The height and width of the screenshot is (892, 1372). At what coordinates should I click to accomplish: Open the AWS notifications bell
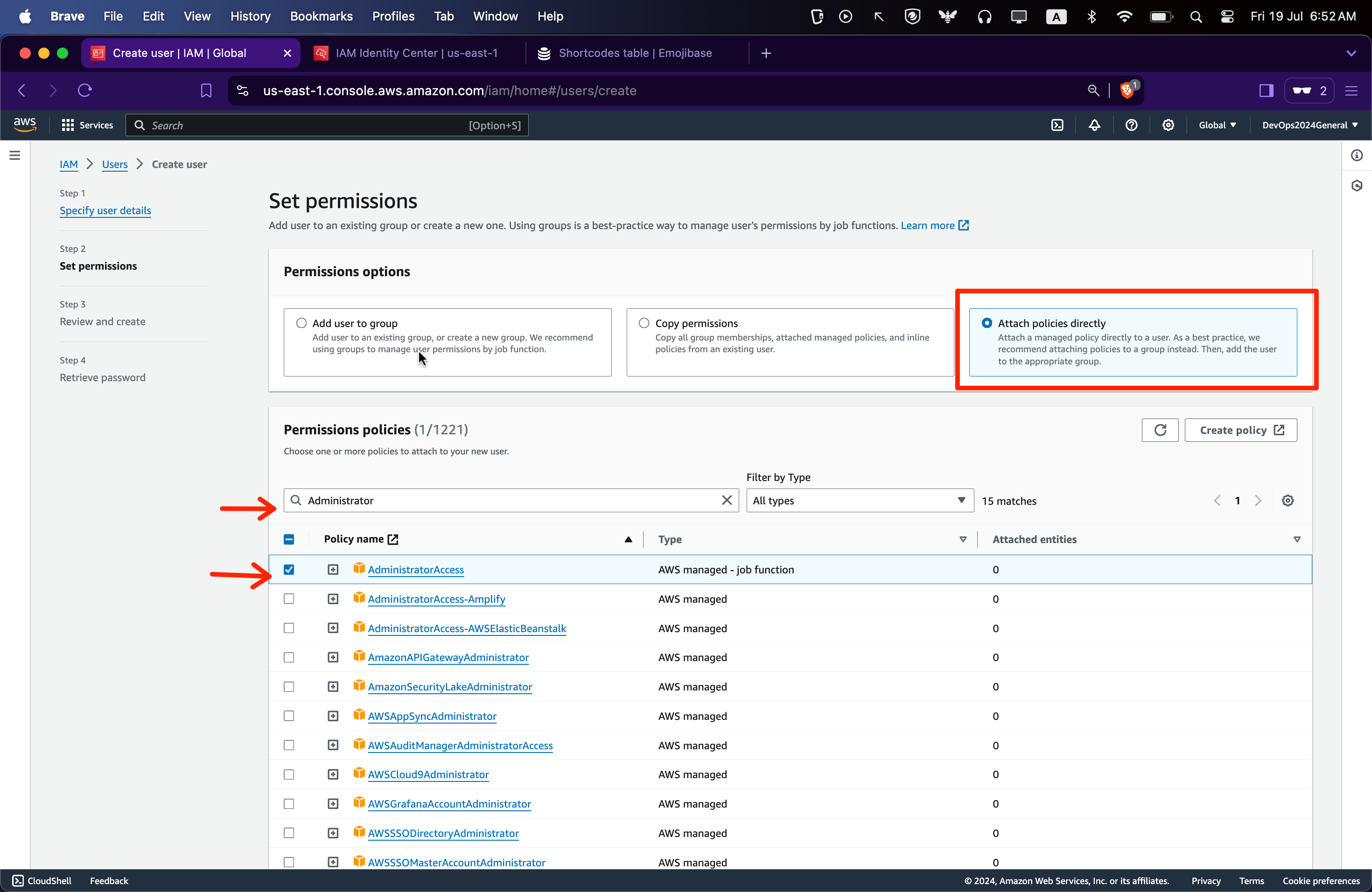coord(1094,125)
